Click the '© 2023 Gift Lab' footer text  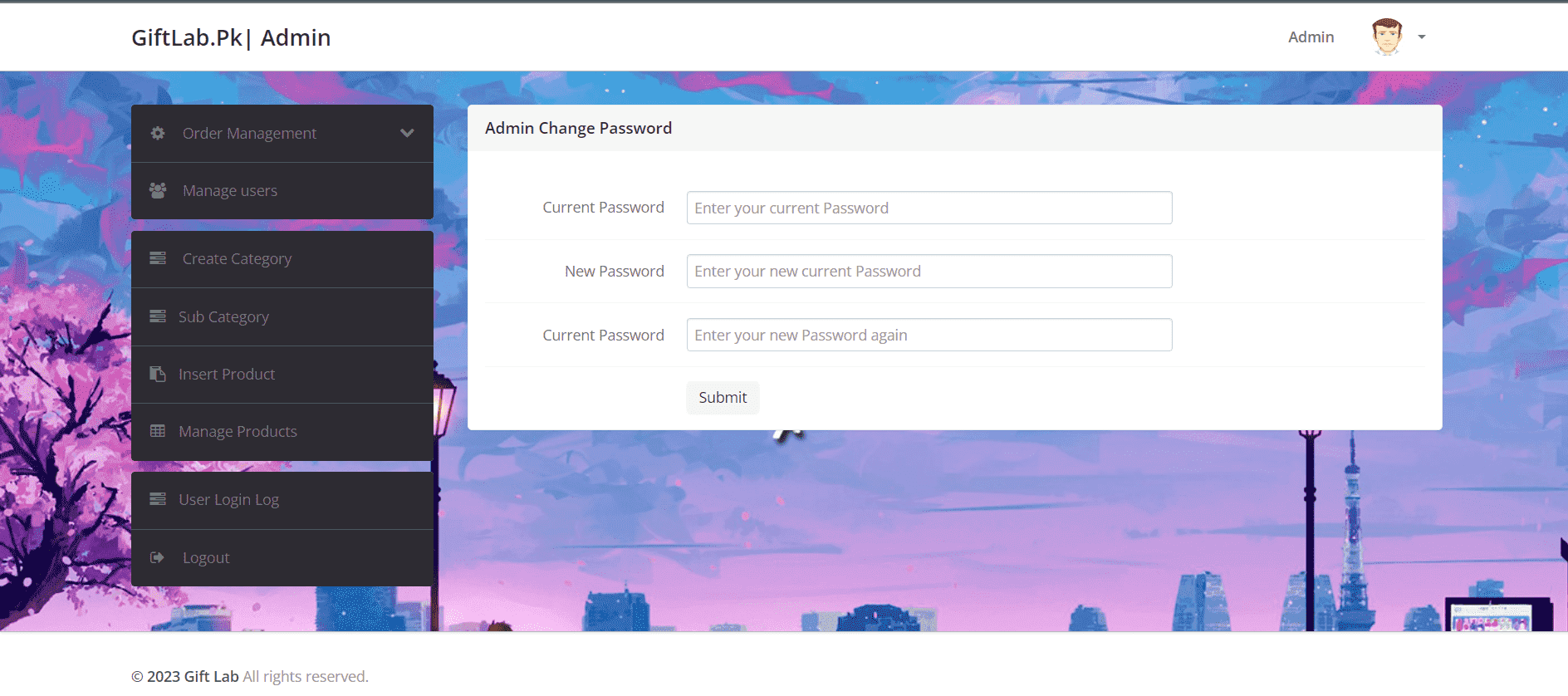coord(184,676)
